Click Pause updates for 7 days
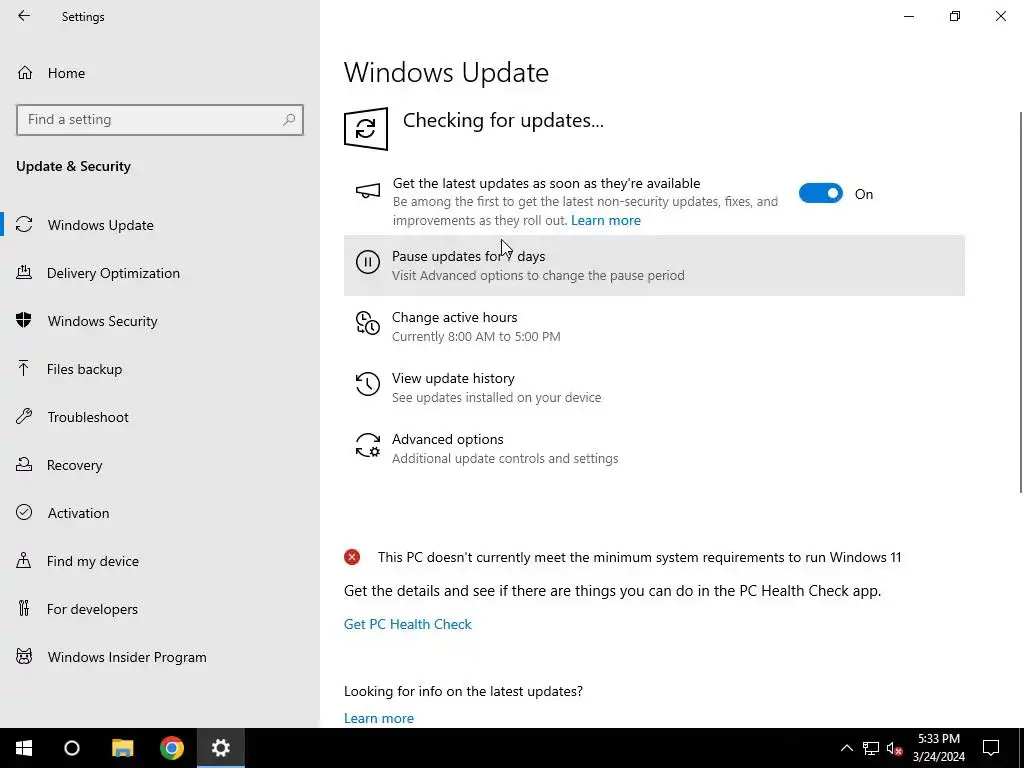This screenshot has width=1024, height=768. [x=654, y=265]
